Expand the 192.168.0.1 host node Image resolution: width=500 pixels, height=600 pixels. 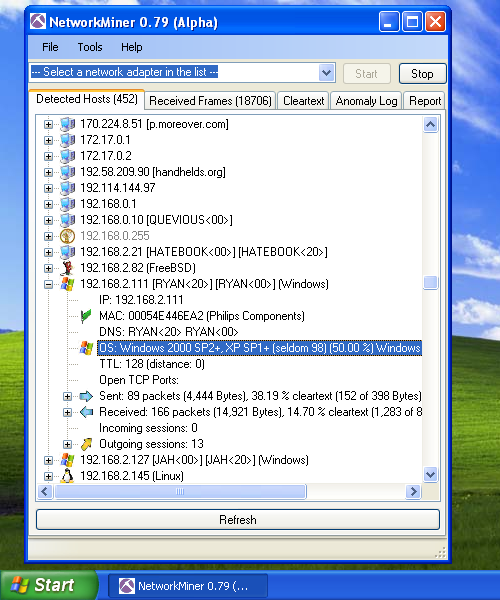48,204
